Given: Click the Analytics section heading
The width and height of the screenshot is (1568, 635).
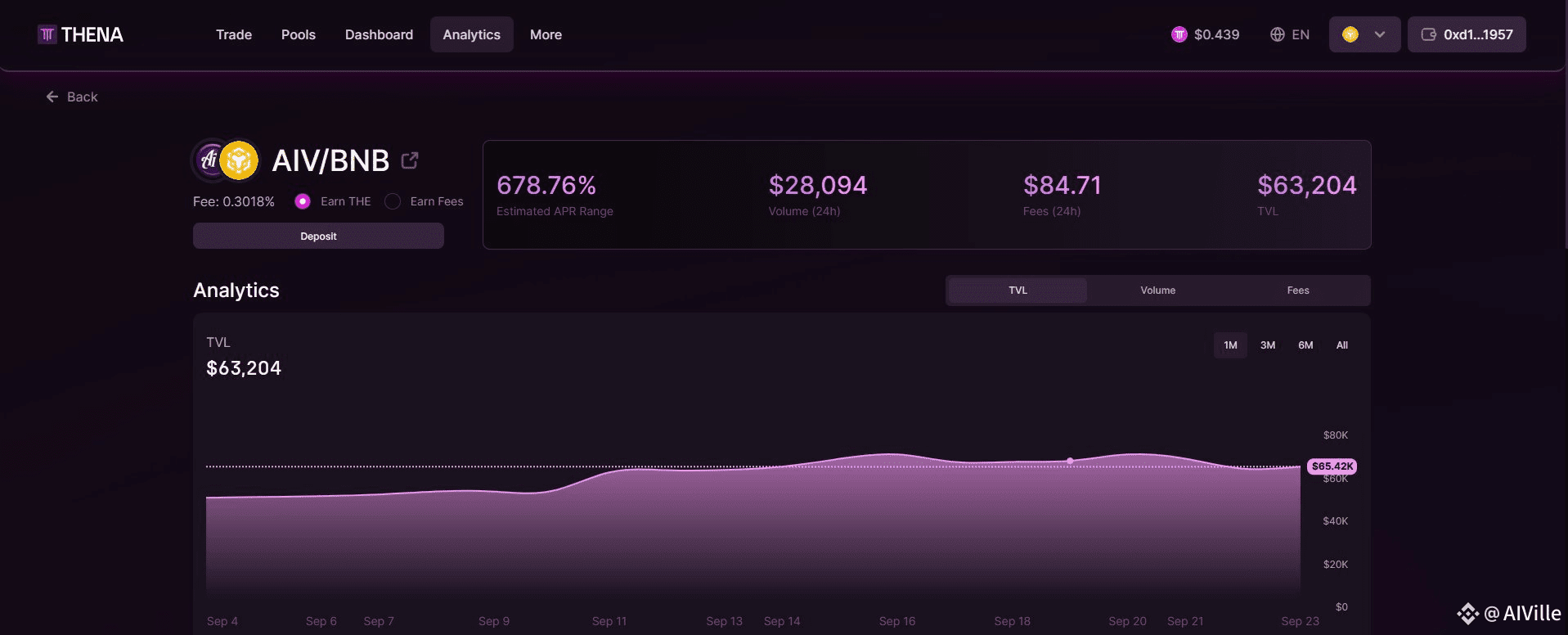Looking at the screenshot, I should click(x=236, y=290).
